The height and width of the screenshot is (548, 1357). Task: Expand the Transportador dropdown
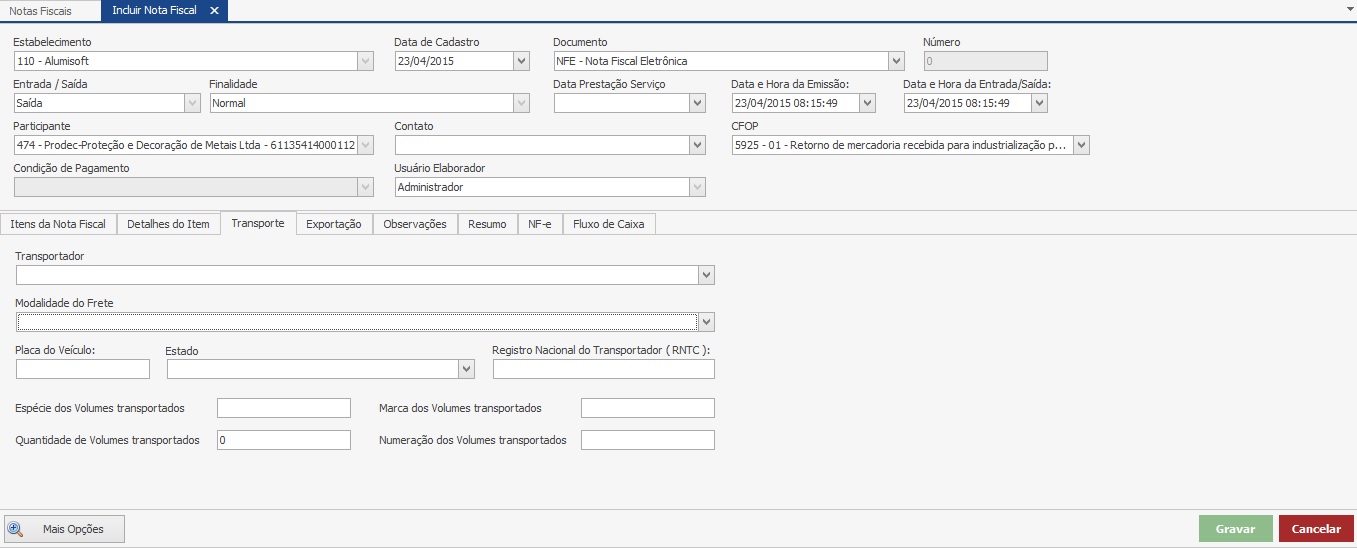706,275
